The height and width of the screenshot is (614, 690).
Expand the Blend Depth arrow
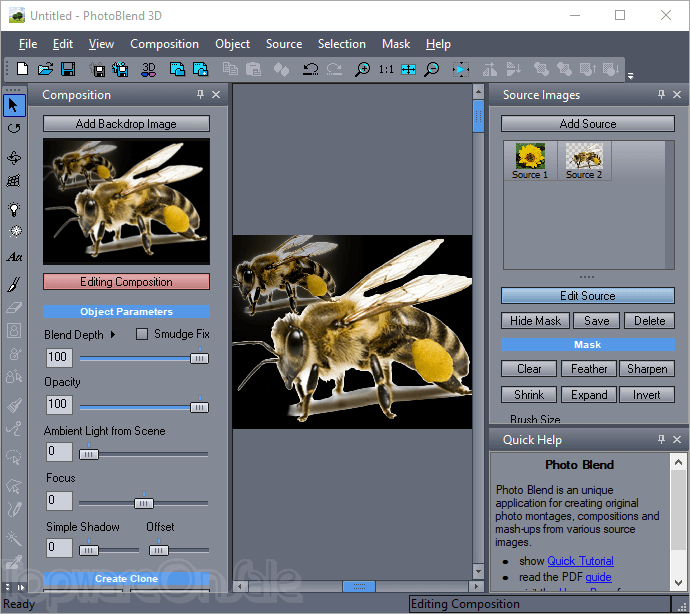pyautogui.click(x=113, y=335)
